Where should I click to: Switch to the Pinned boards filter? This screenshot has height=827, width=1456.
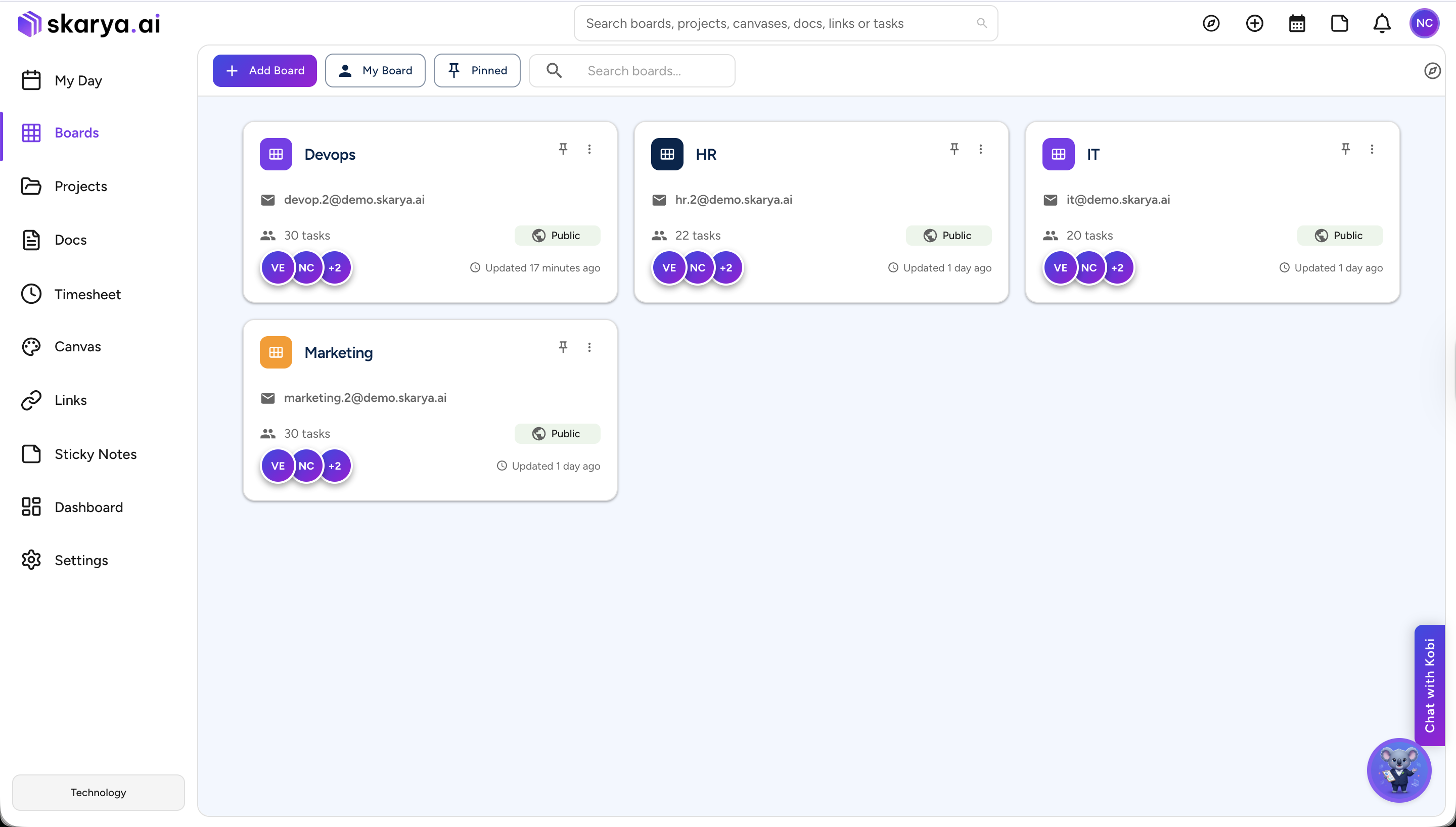[477, 70]
